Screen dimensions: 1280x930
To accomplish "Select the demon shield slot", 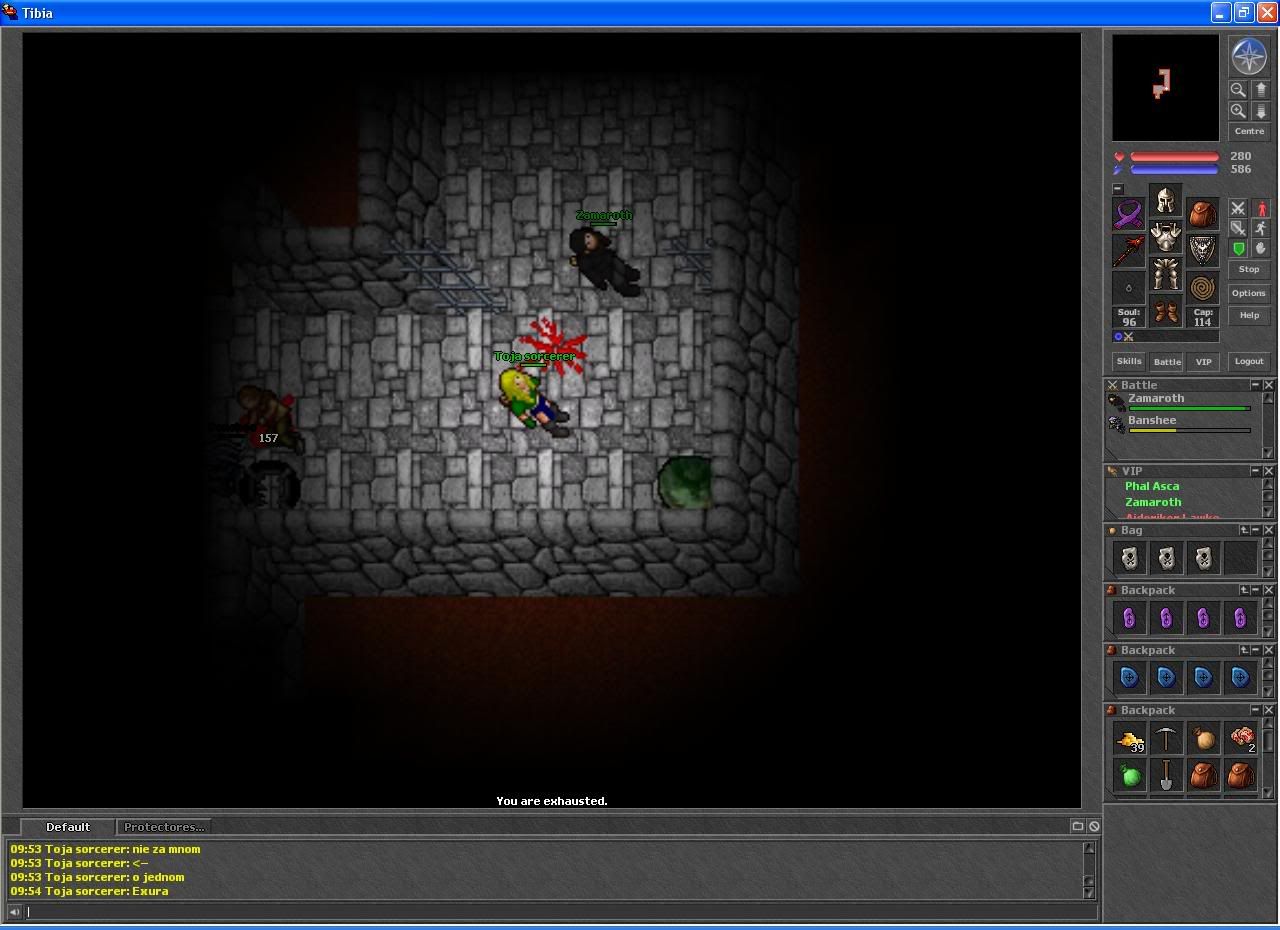I will [x=1202, y=251].
